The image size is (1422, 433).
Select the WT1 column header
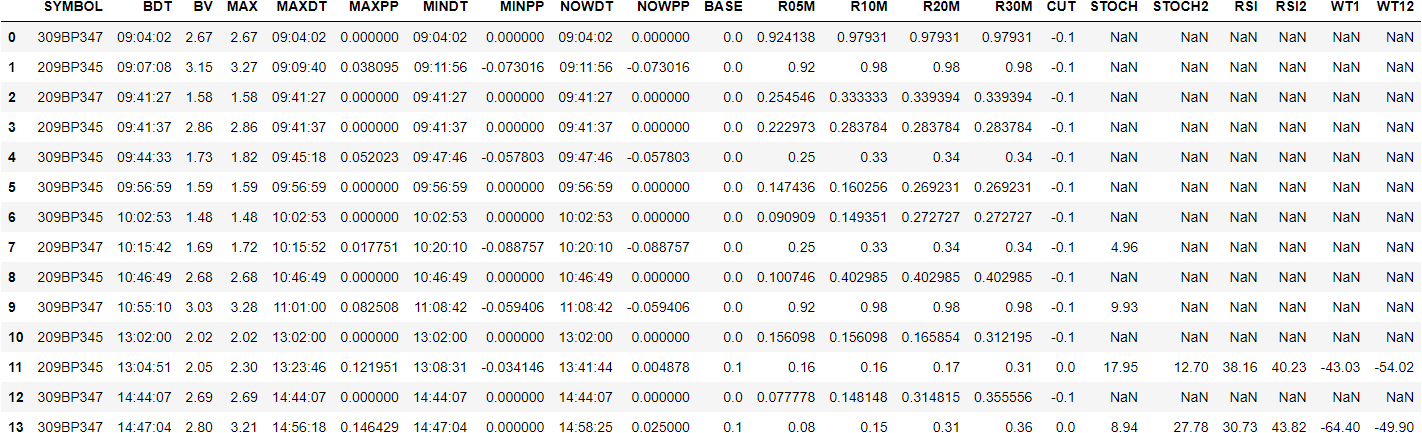pyautogui.click(x=1346, y=7)
